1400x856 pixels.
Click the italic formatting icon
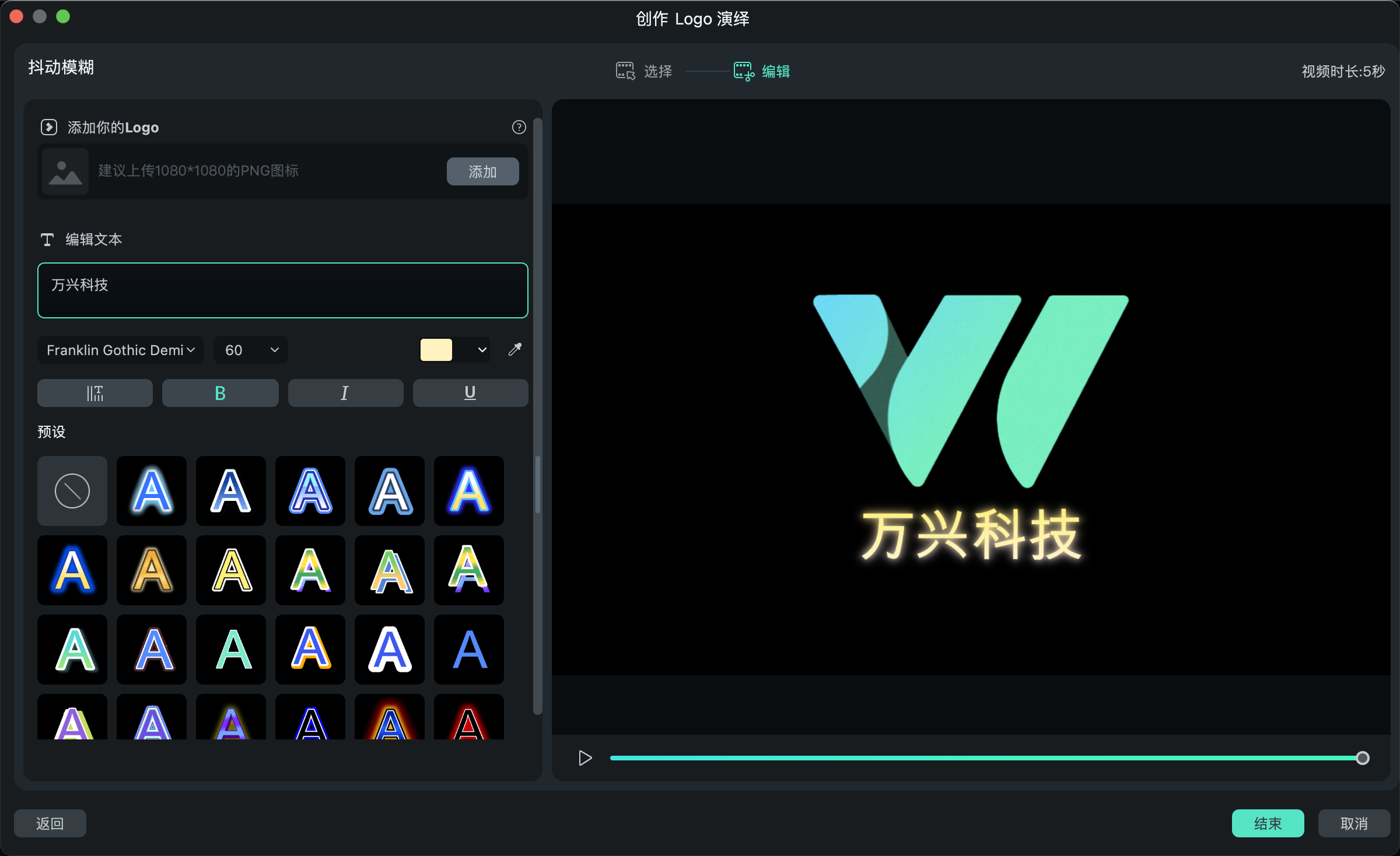344,391
